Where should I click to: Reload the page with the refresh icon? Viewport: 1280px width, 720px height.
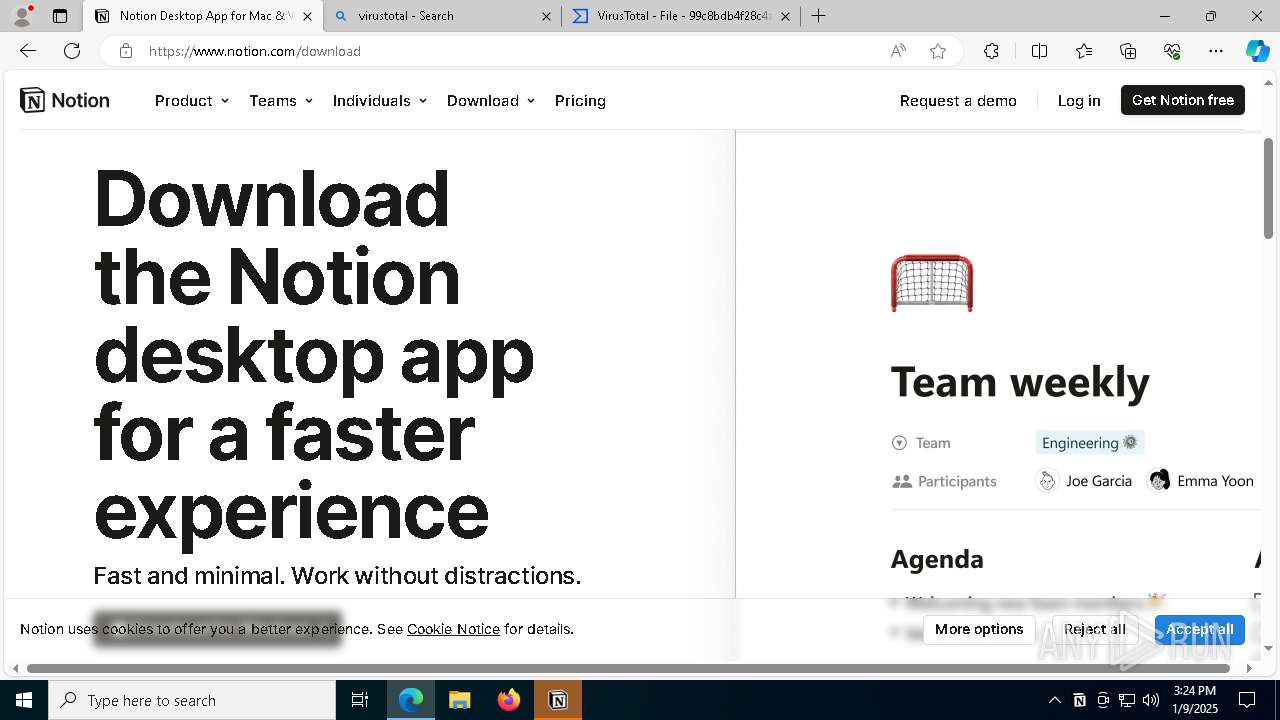click(72, 51)
